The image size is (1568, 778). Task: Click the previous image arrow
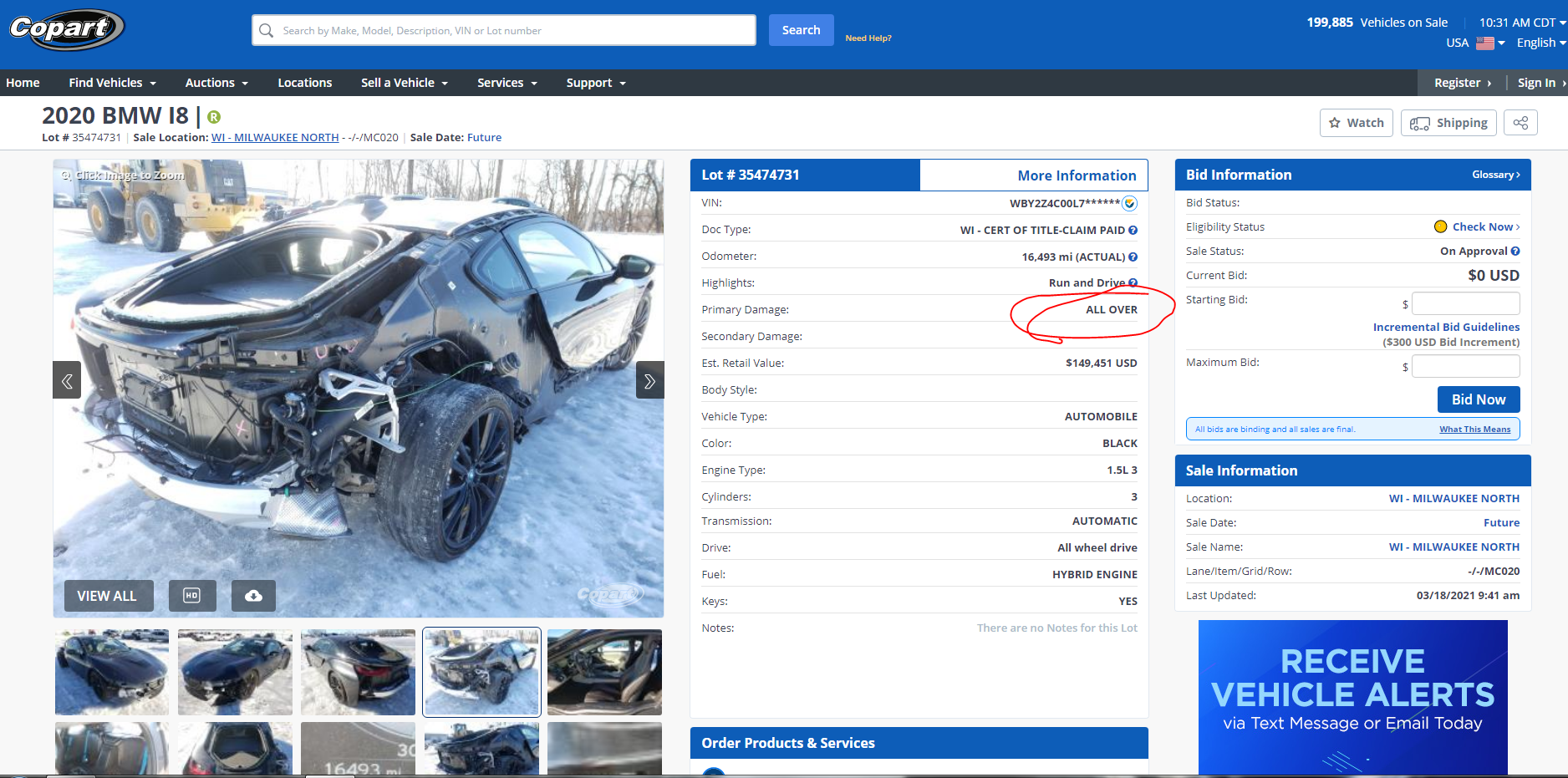(x=67, y=380)
